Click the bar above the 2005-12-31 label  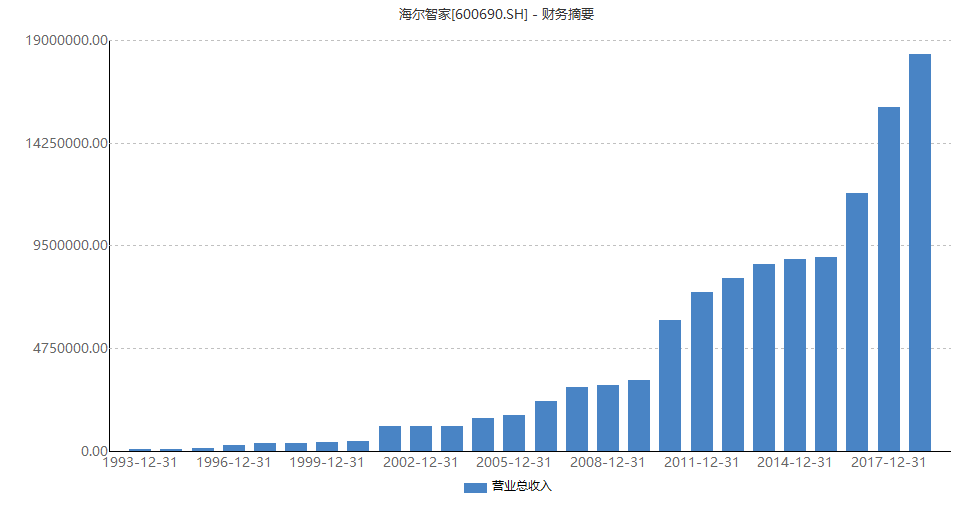pyautogui.click(x=514, y=433)
